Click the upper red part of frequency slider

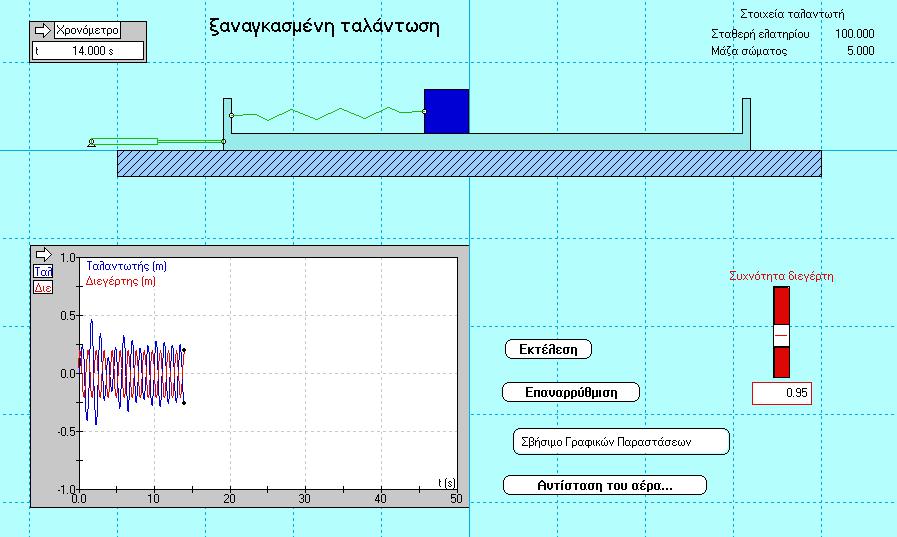(x=781, y=306)
